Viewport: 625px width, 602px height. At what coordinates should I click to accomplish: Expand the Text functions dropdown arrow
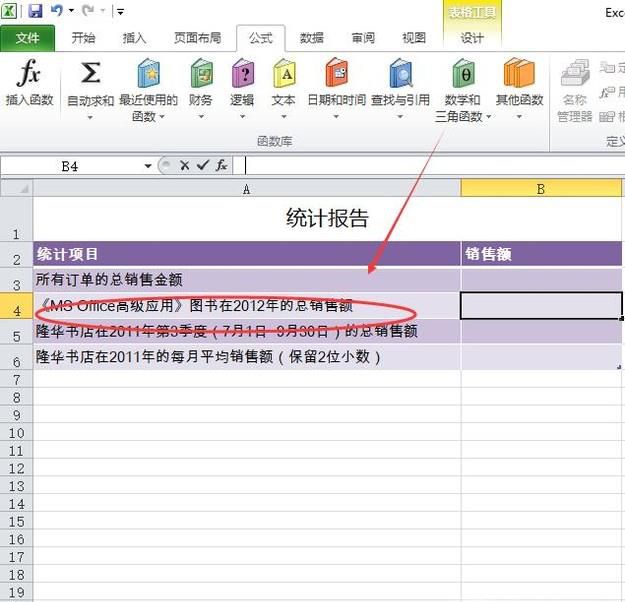tap(284, 117)
